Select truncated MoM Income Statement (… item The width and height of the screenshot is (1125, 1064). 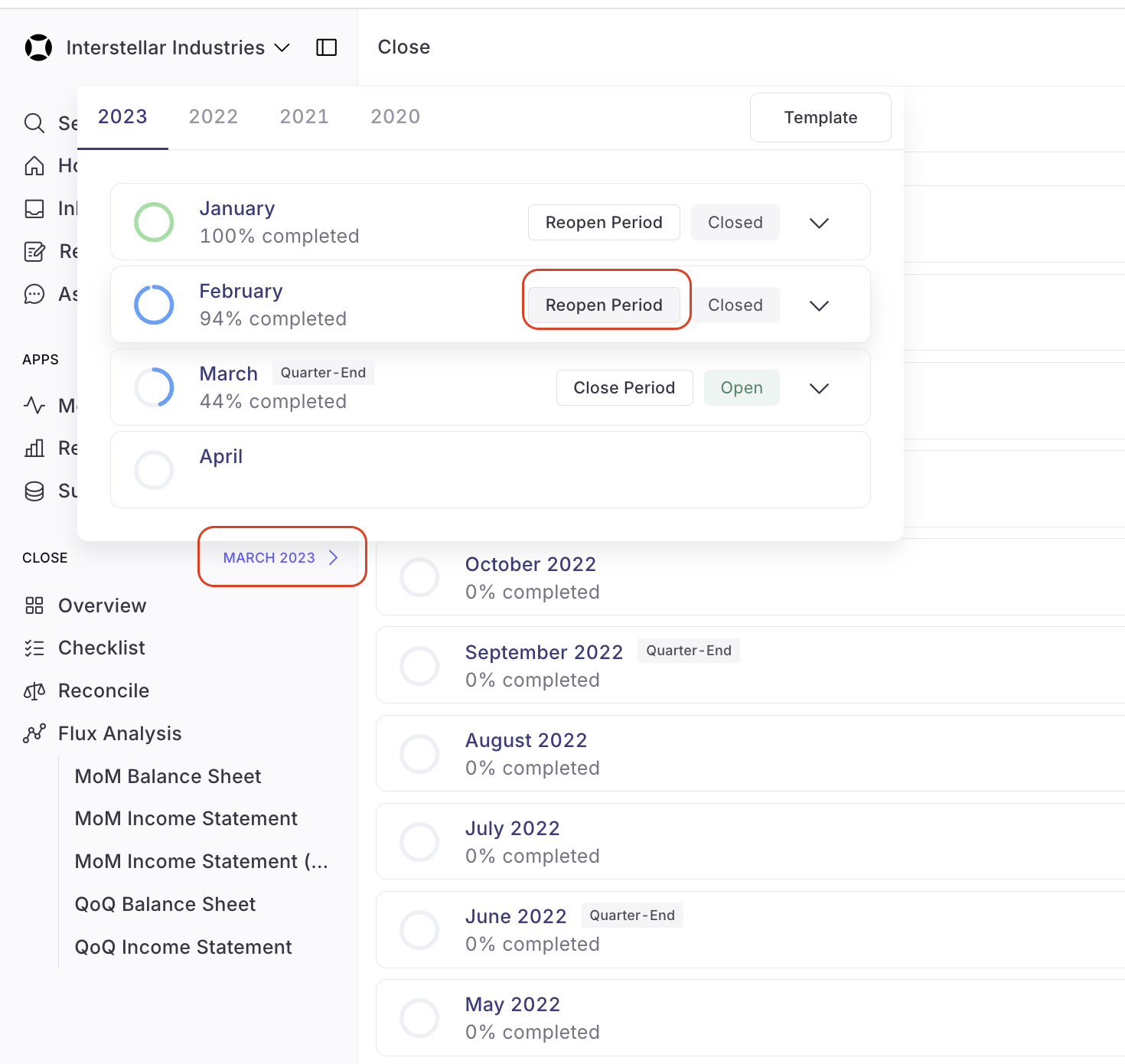tap(201, 861)
